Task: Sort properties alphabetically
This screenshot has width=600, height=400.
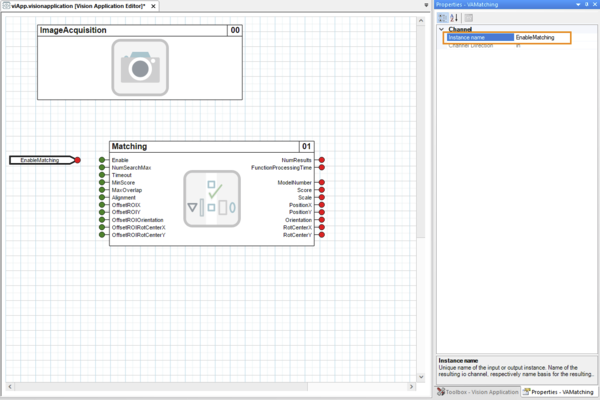Action: (x=454, y=18)
